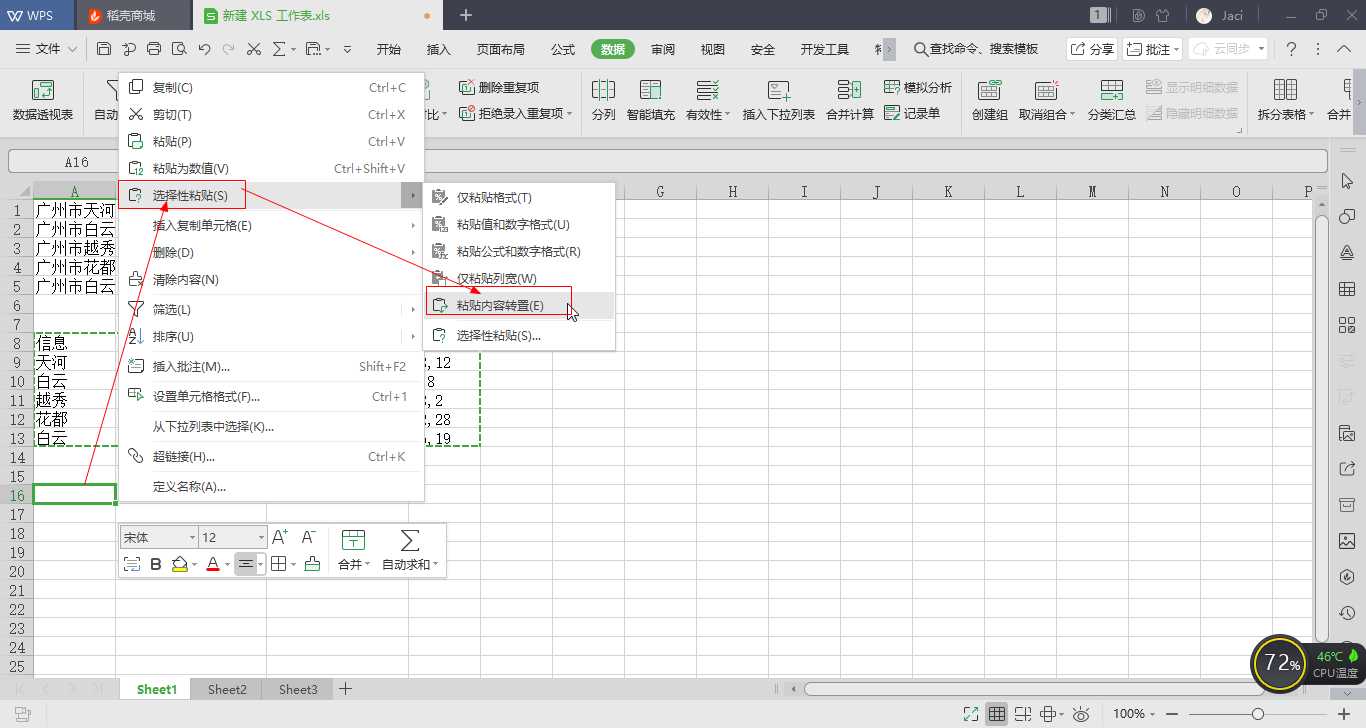Switch to the 公式 ribbon tab
The image size is (1366, 728).
(563, 49)
